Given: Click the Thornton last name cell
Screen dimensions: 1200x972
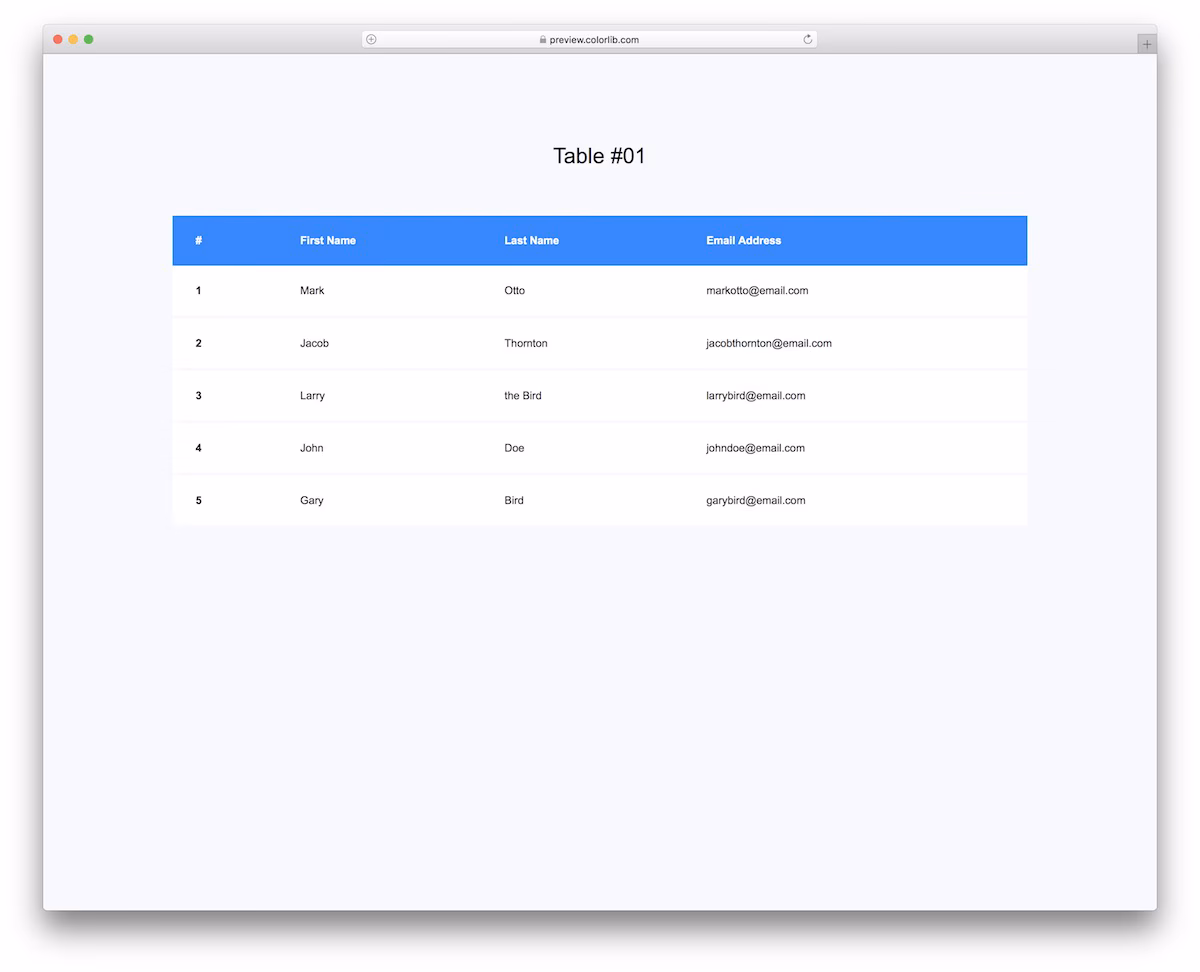Looking at the screenshot, I should tap(526, 343).
